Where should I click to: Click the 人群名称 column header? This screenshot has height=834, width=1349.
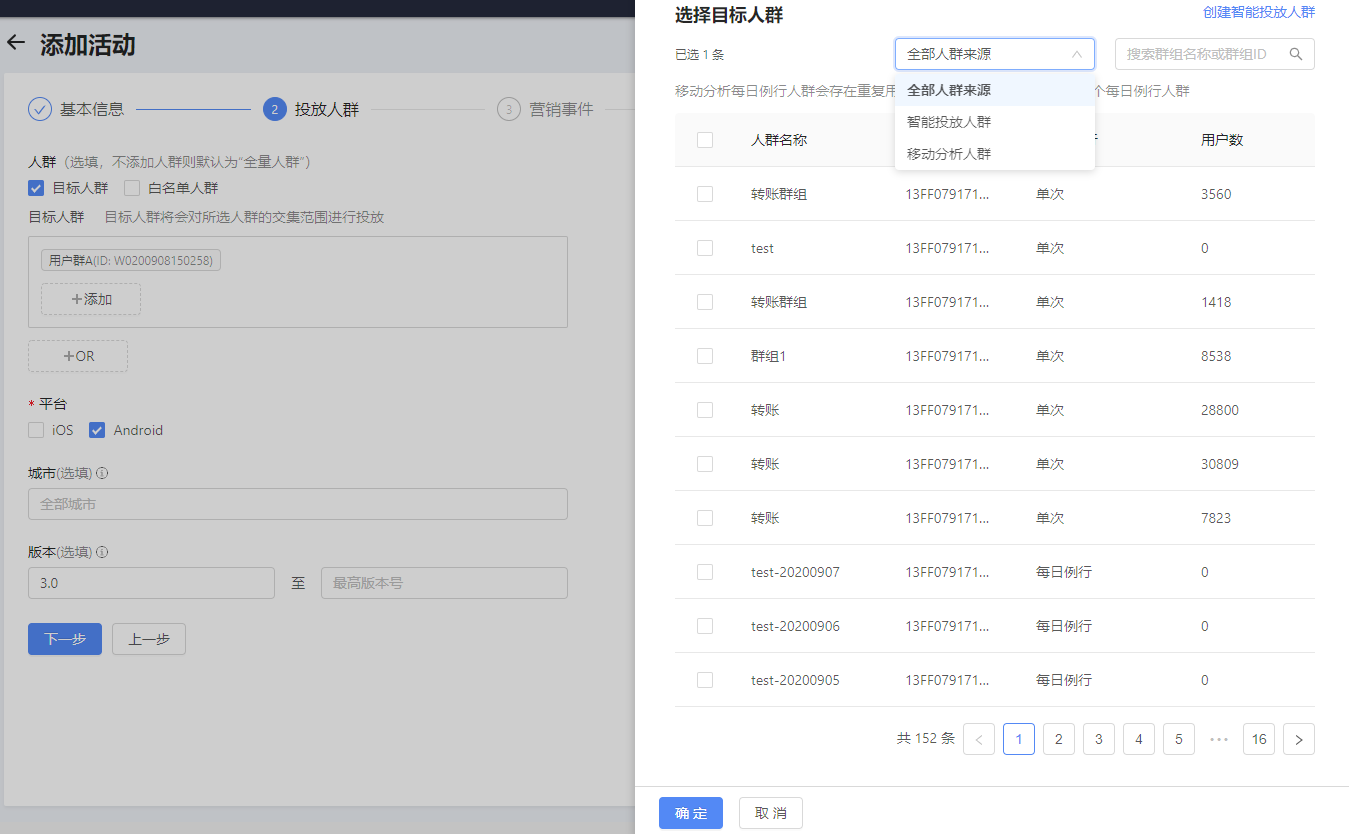click(779, 140)
